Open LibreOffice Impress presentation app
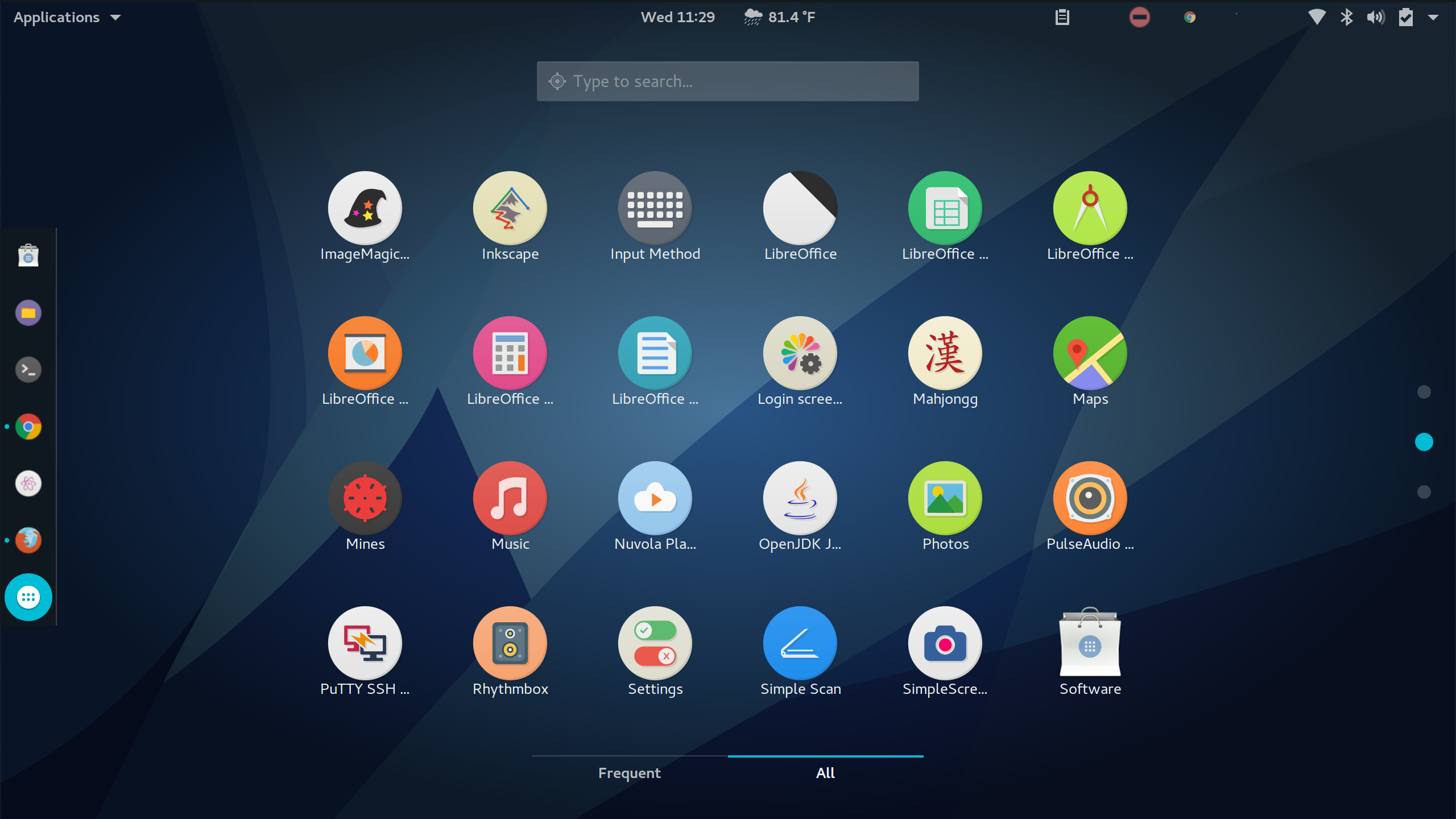Image resolution: width=1456 pixels, height=819 pixels. pos(365,355)
